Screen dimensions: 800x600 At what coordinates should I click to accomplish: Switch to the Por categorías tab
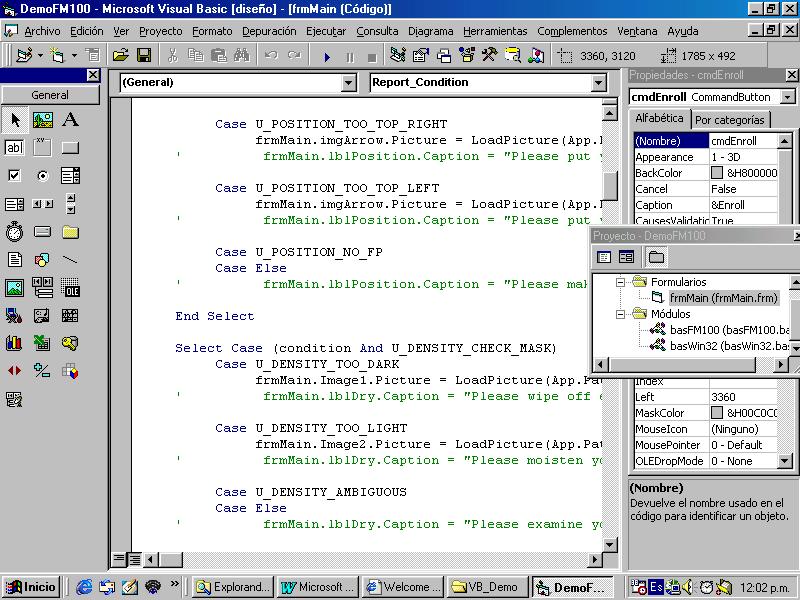(730, 120)
